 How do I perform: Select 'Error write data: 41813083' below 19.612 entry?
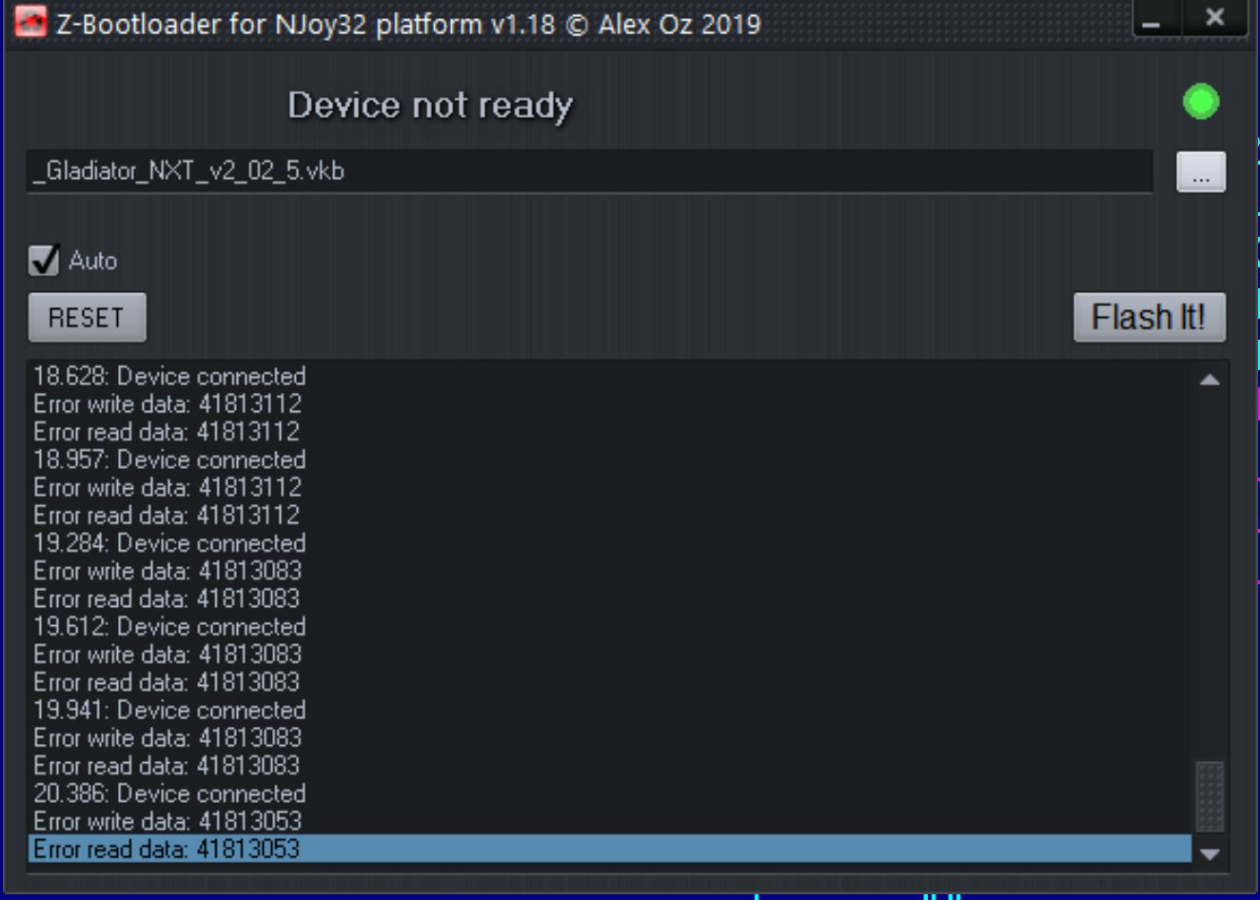(x=610, y=655)
